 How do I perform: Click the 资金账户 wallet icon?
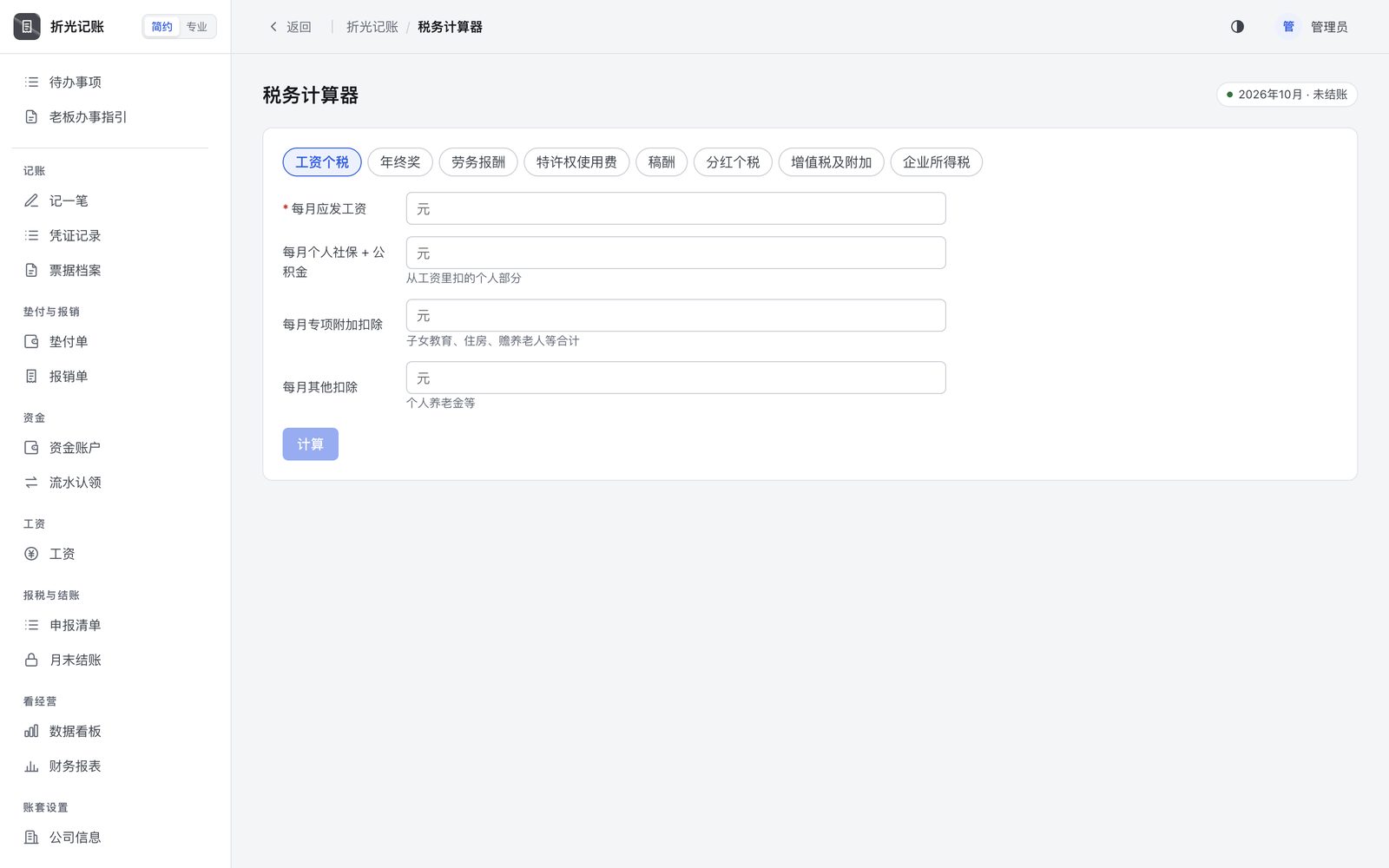(31, 447)
